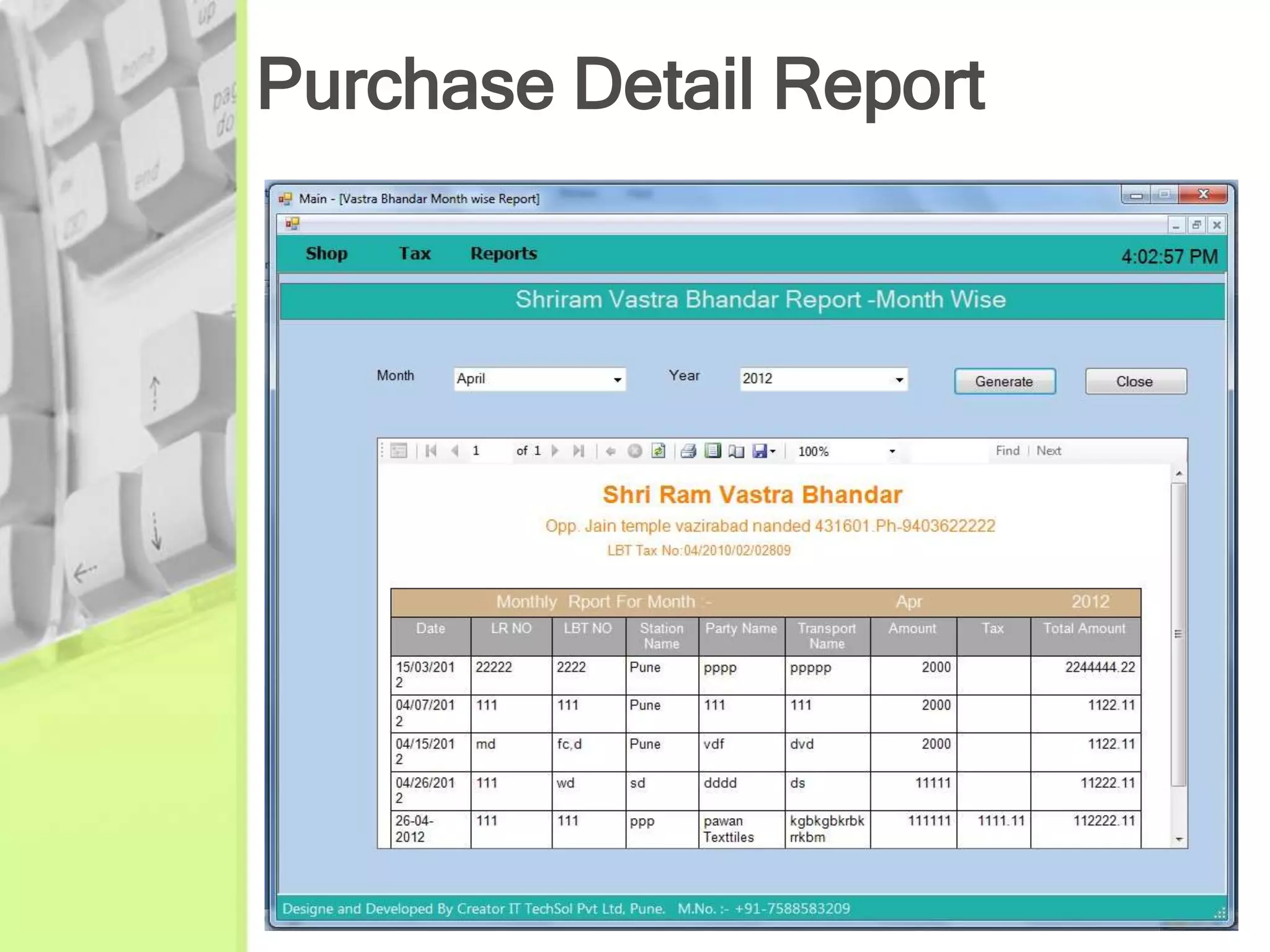Toggle the document map icon in report toolbar
The width and height of the screenshot is (1270, 952).
click(399, 451)
